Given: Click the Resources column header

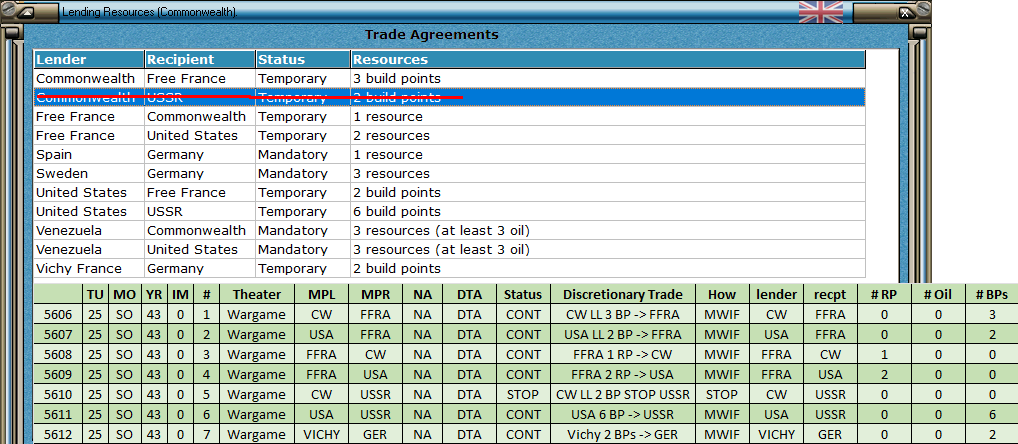Looking at the screenshot, I should coord(608,60).
